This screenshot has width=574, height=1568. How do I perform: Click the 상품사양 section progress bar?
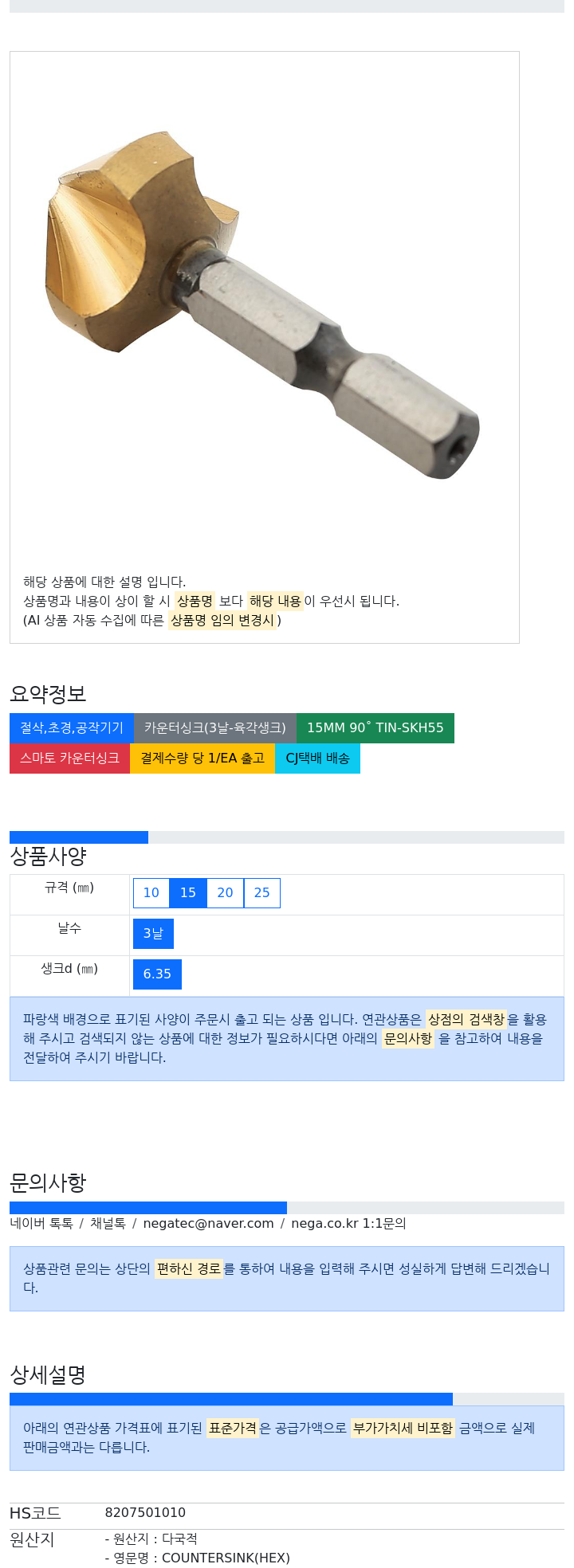[287, 837]
